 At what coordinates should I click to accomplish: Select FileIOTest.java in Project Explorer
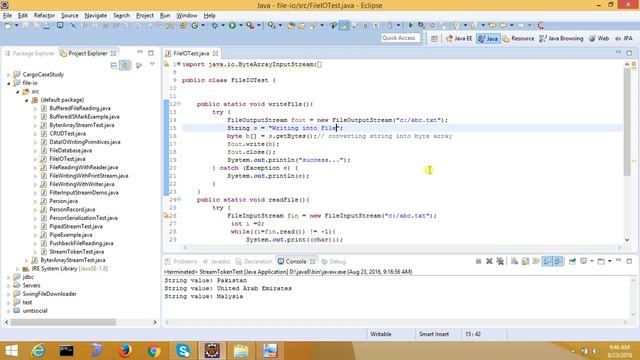point(67,159)
